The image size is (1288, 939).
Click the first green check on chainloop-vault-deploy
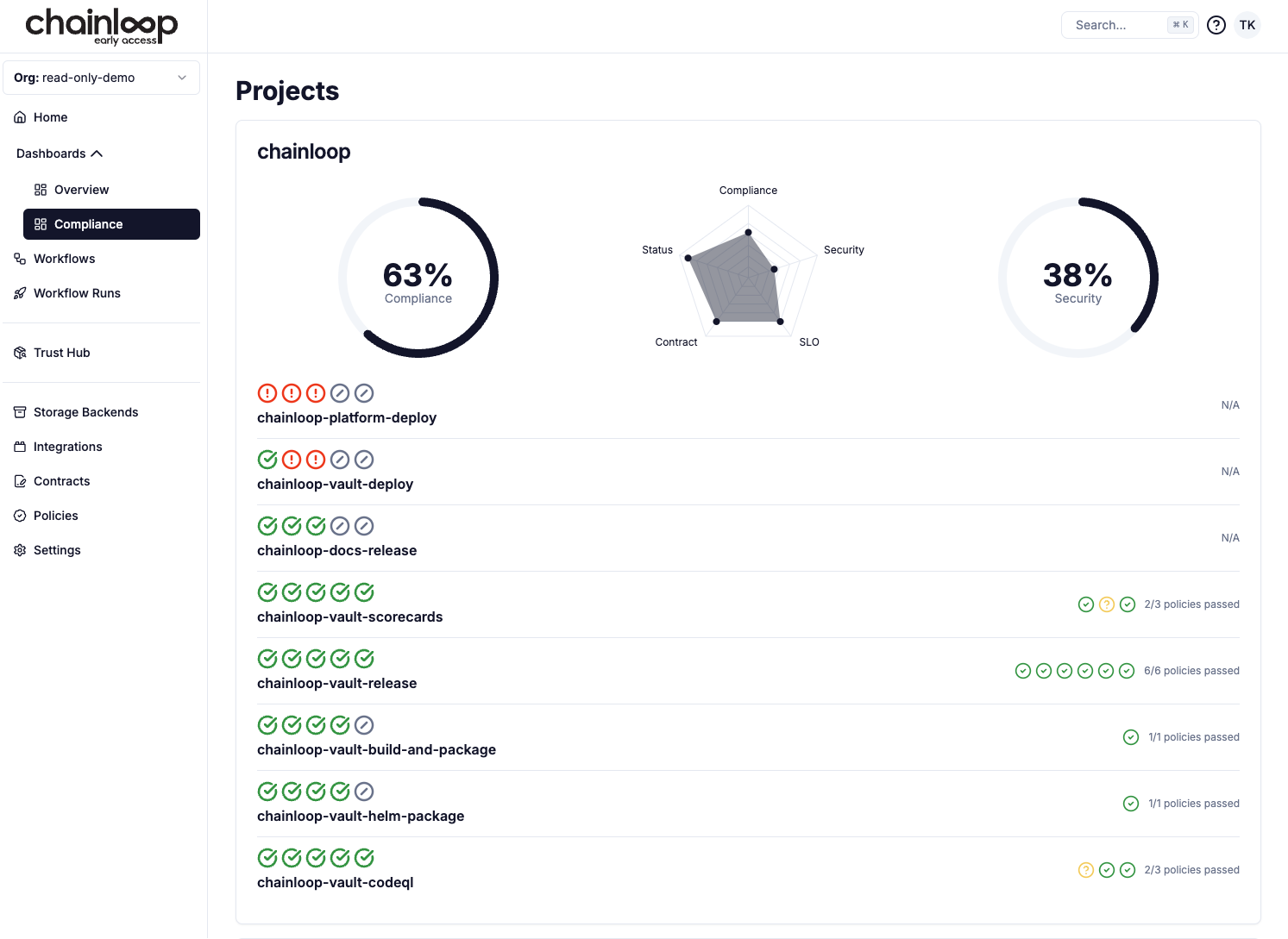267,460
